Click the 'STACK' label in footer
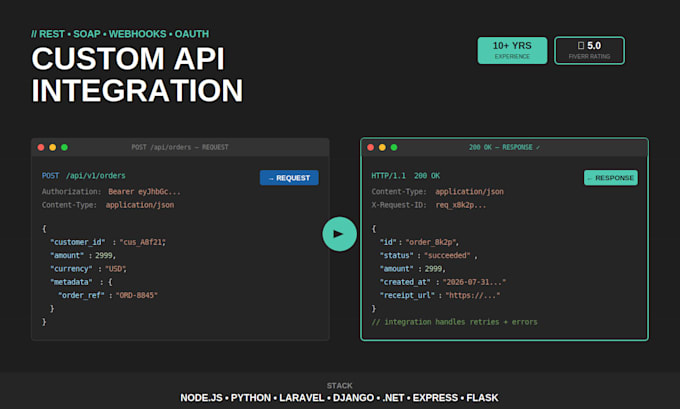This screenshot has width=680, height=409. [340, 386]
